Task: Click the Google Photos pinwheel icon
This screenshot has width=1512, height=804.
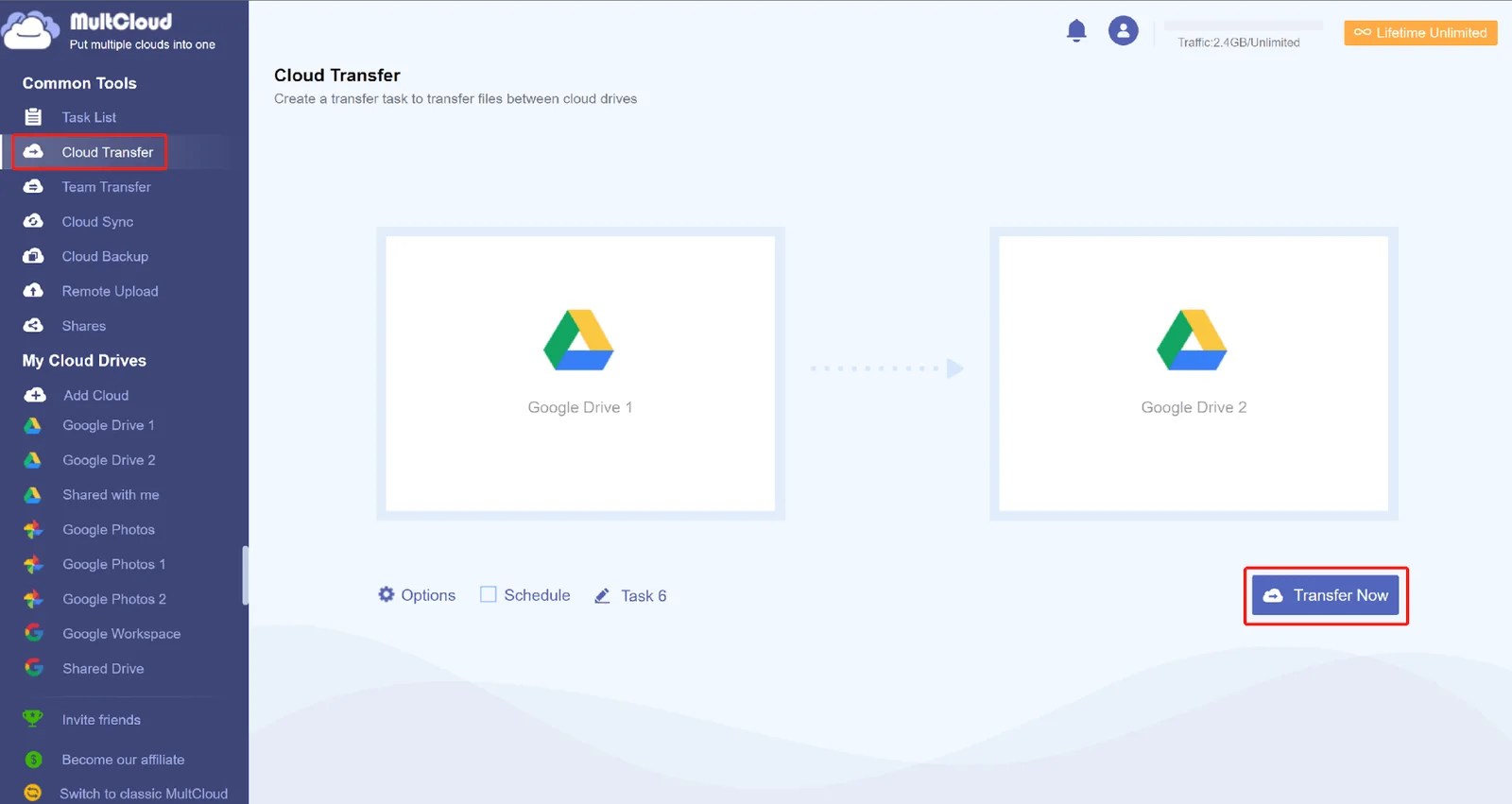Action: (33, 529)
